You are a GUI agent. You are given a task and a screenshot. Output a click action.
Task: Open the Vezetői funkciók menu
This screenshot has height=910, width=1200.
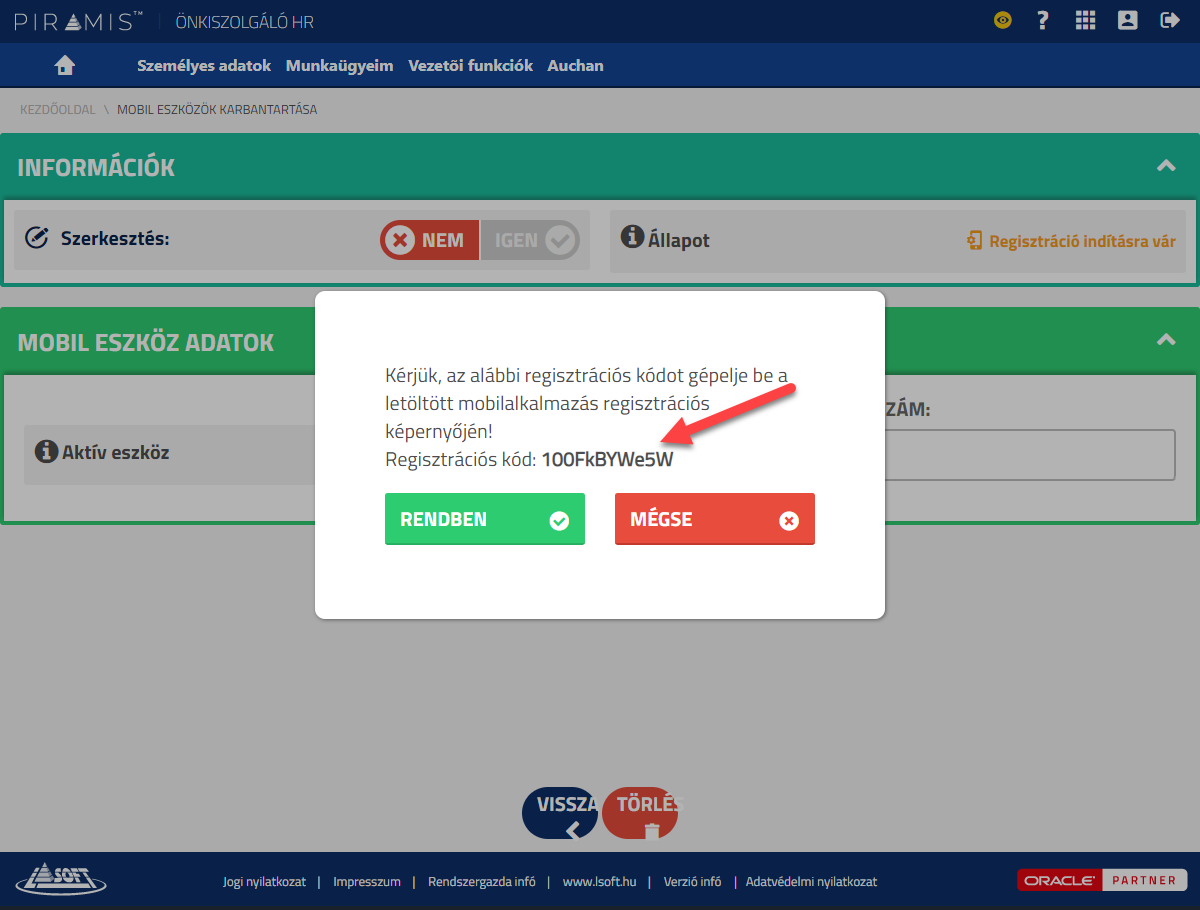point(470,66)
